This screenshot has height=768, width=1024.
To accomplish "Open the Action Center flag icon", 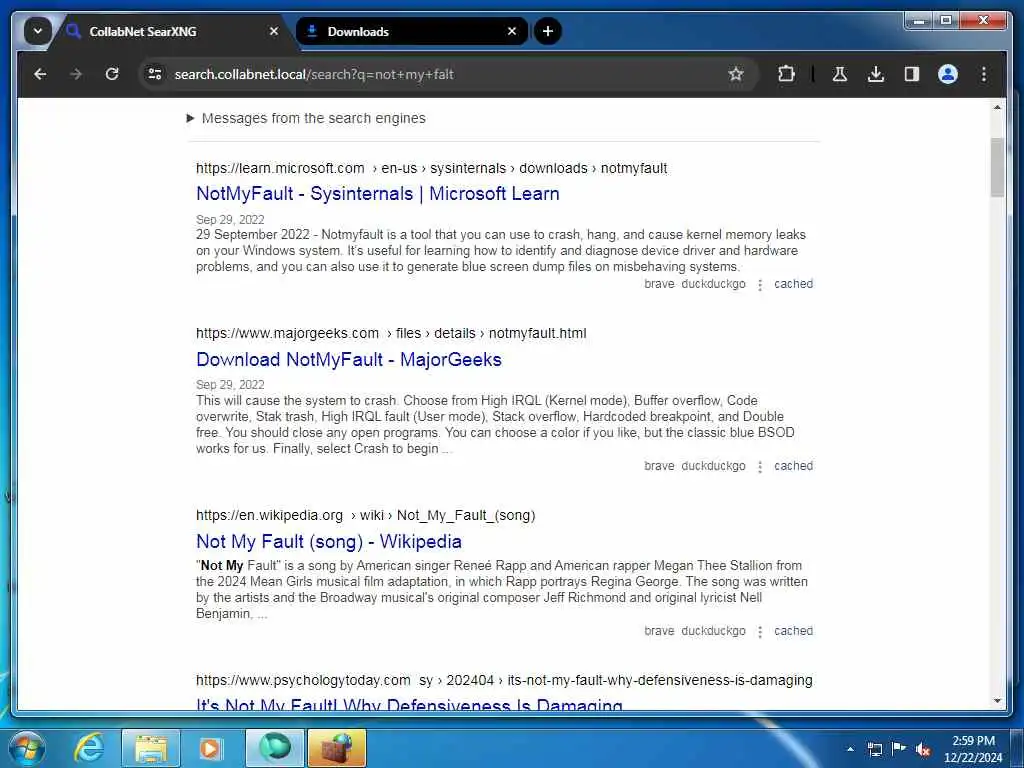I will click(899, 748).
